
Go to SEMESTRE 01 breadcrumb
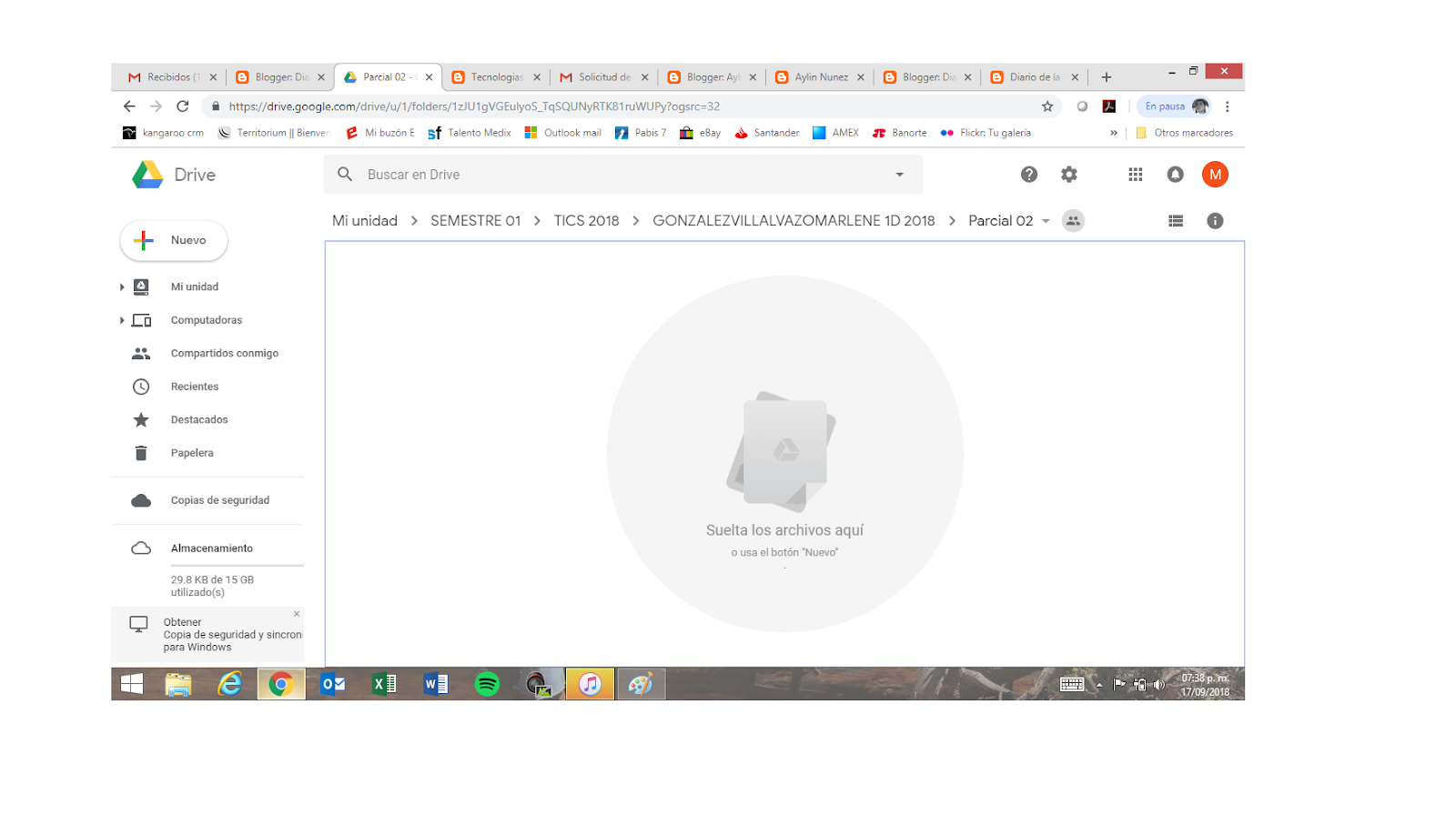coord(476,221)
